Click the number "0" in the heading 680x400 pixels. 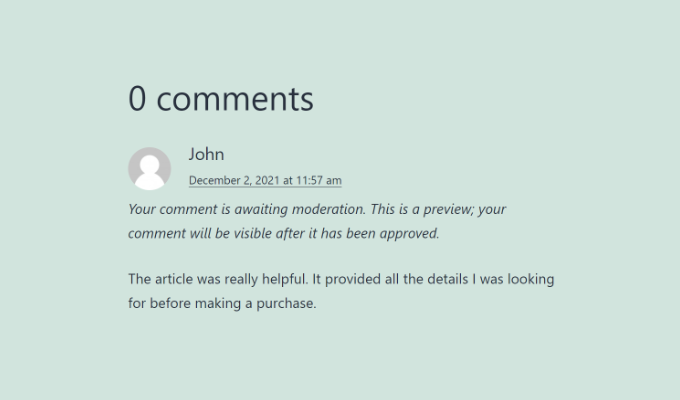coord(138,98)
